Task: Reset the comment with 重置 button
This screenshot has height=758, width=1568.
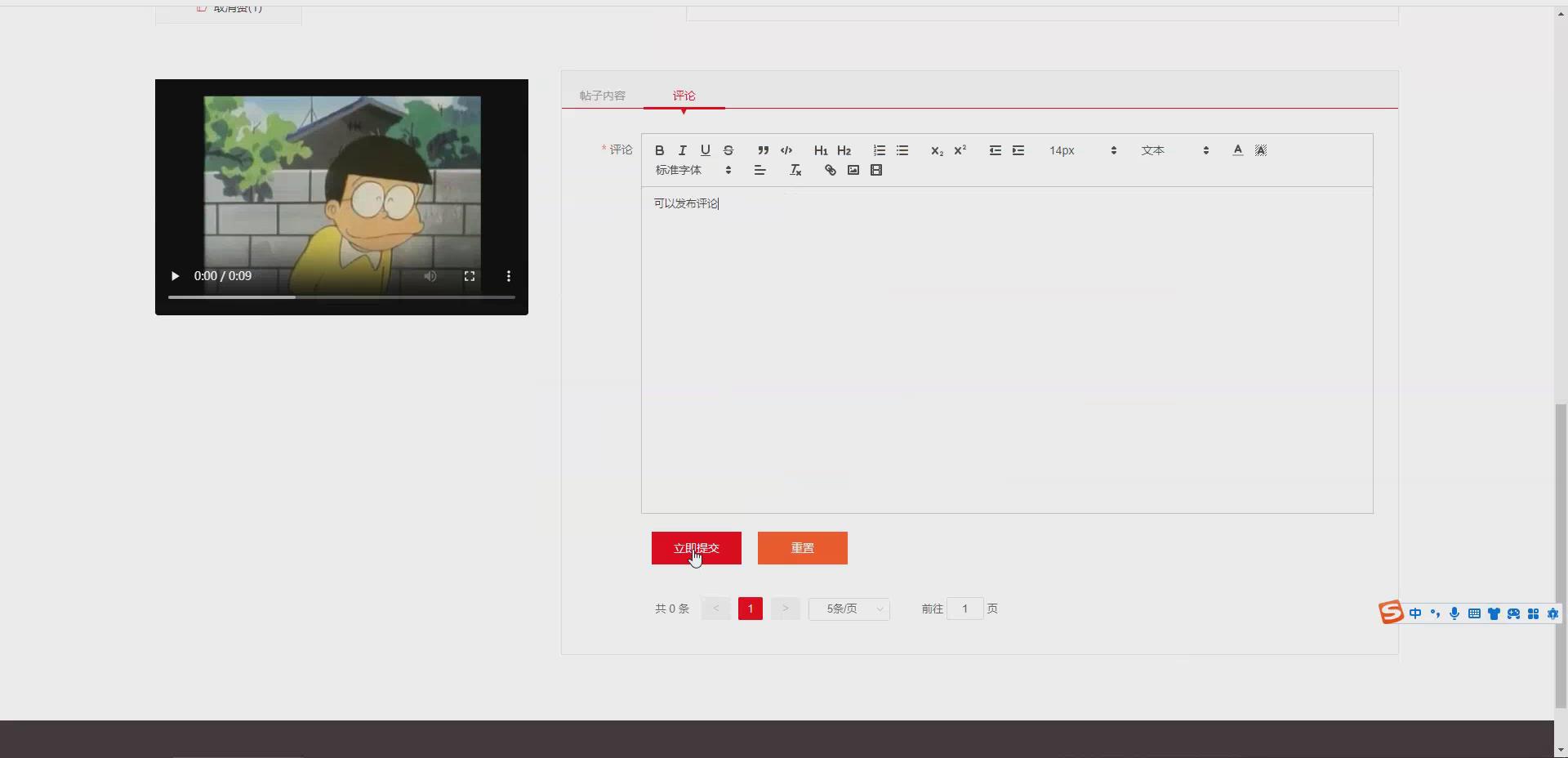Action: (803, 548)
